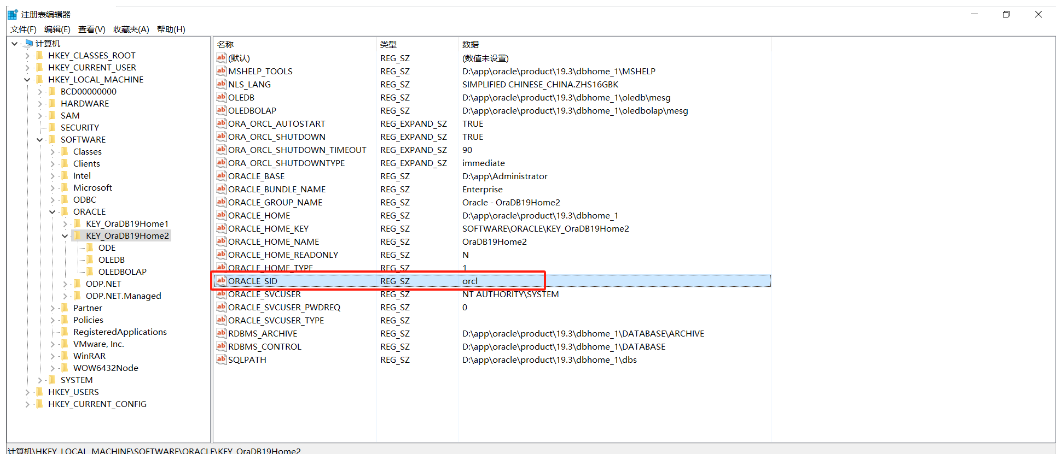Select the ORACLE_SVCUSER_PWDREQ value name

pyautogui.click(x=284, y=307)
